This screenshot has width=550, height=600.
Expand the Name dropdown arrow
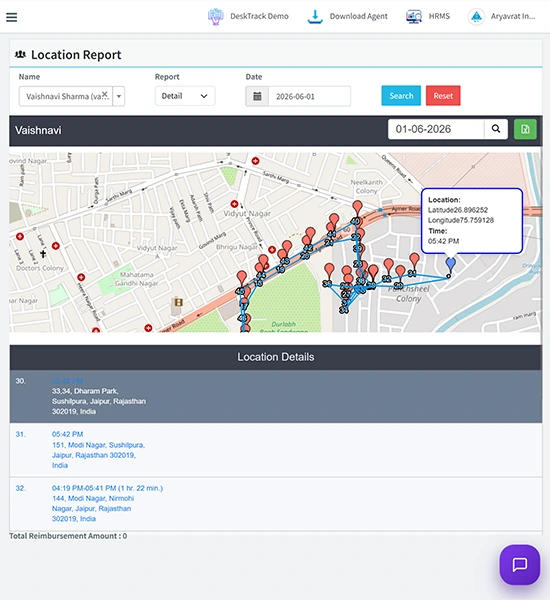click(119, 96)
